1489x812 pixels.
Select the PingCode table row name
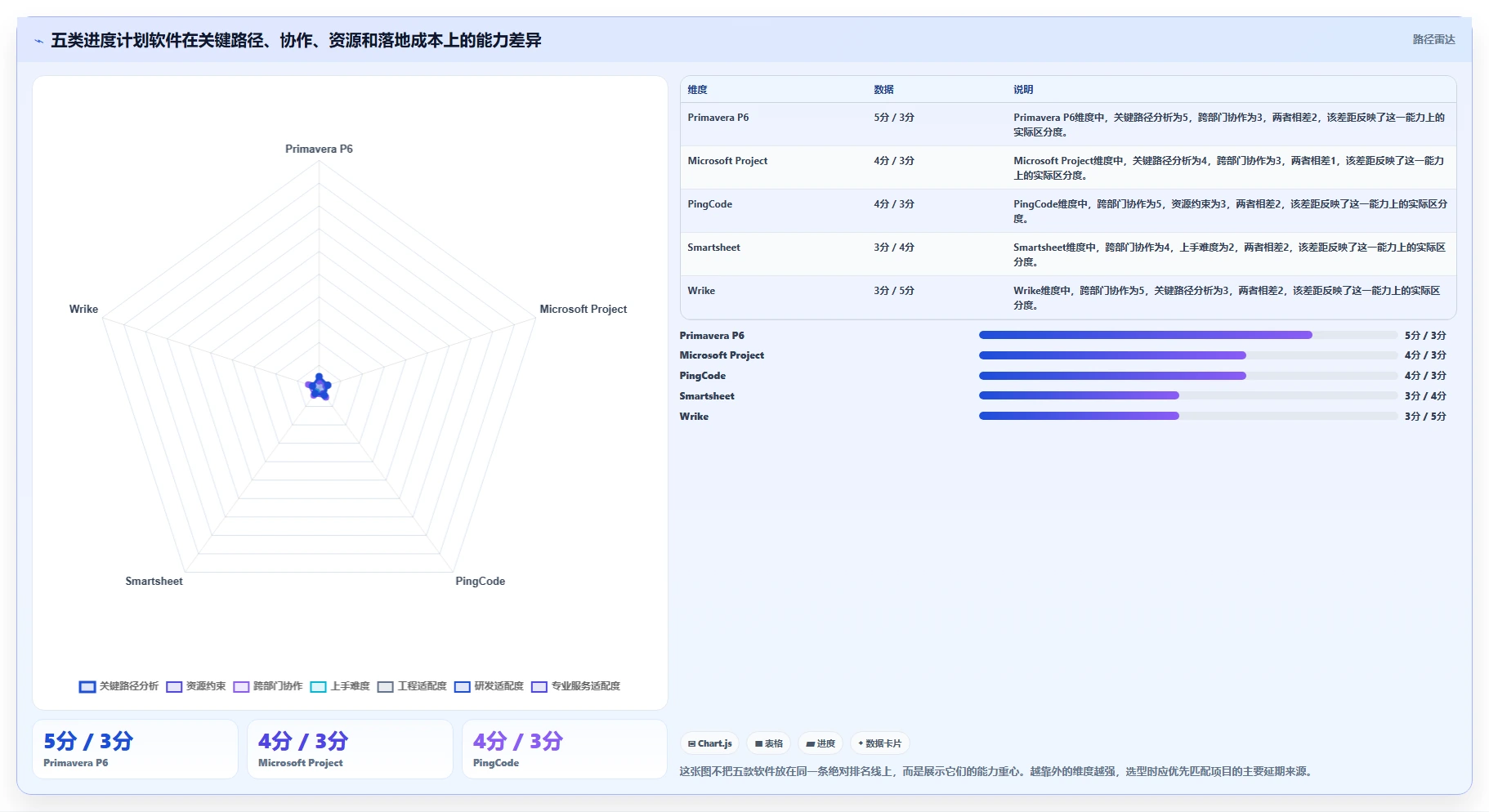tap(709, 204)
